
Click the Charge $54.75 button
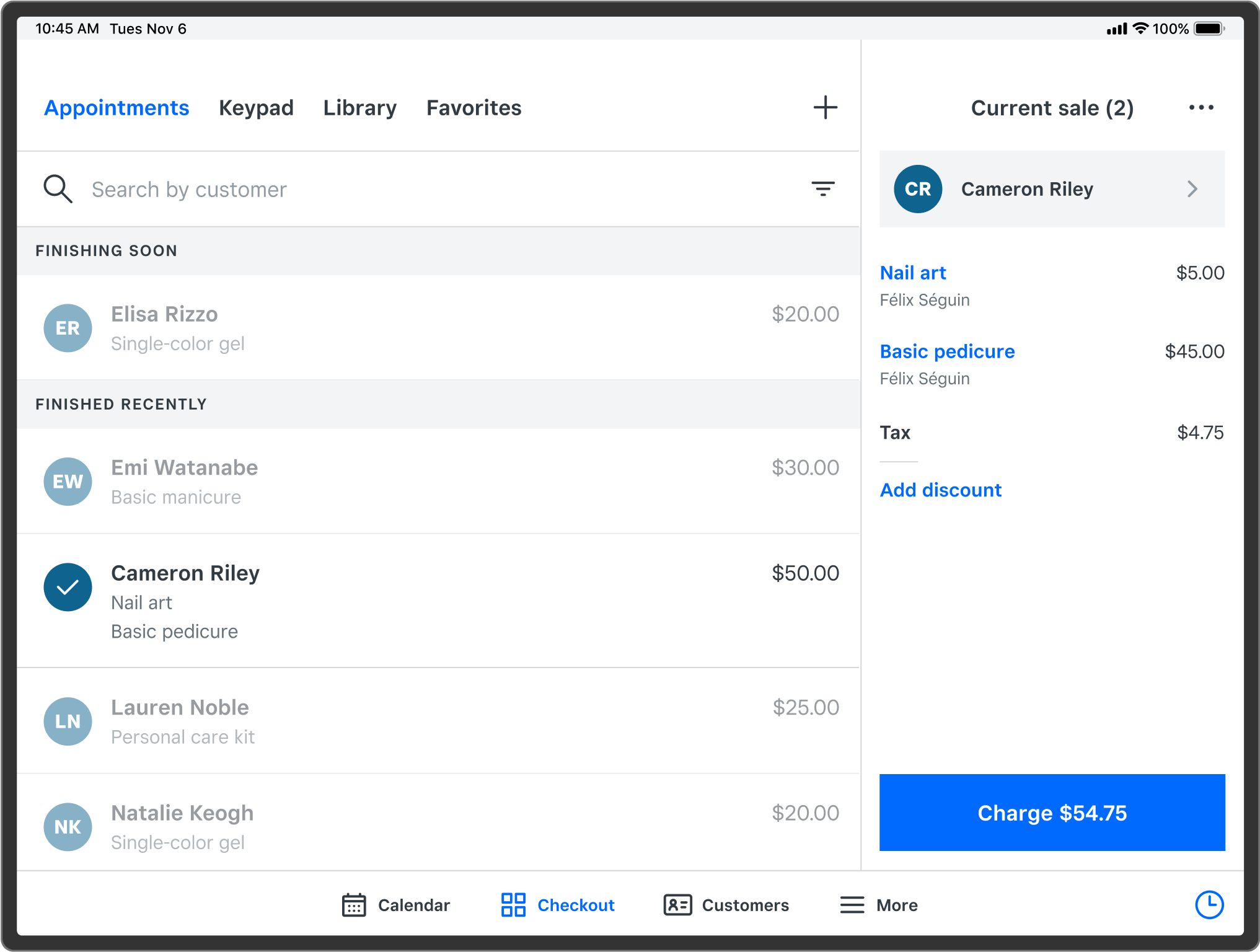(1052, 813)
